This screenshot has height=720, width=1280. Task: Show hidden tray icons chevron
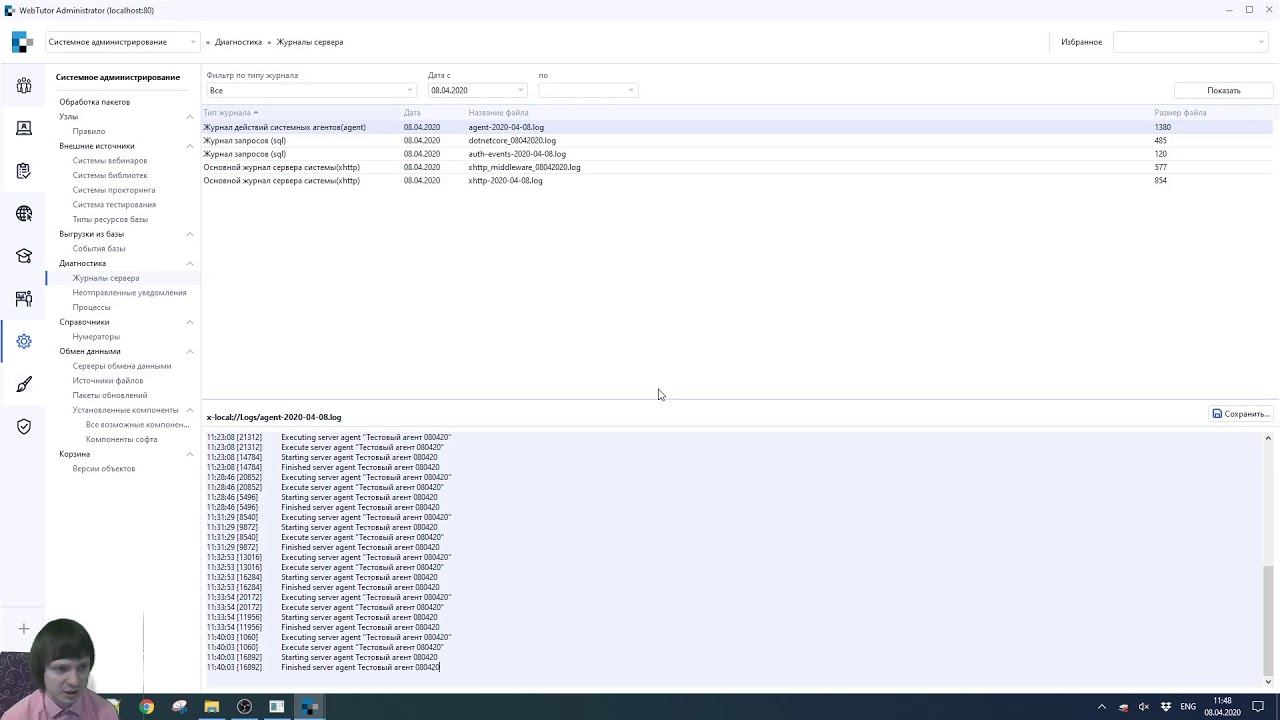[1102, 707]
